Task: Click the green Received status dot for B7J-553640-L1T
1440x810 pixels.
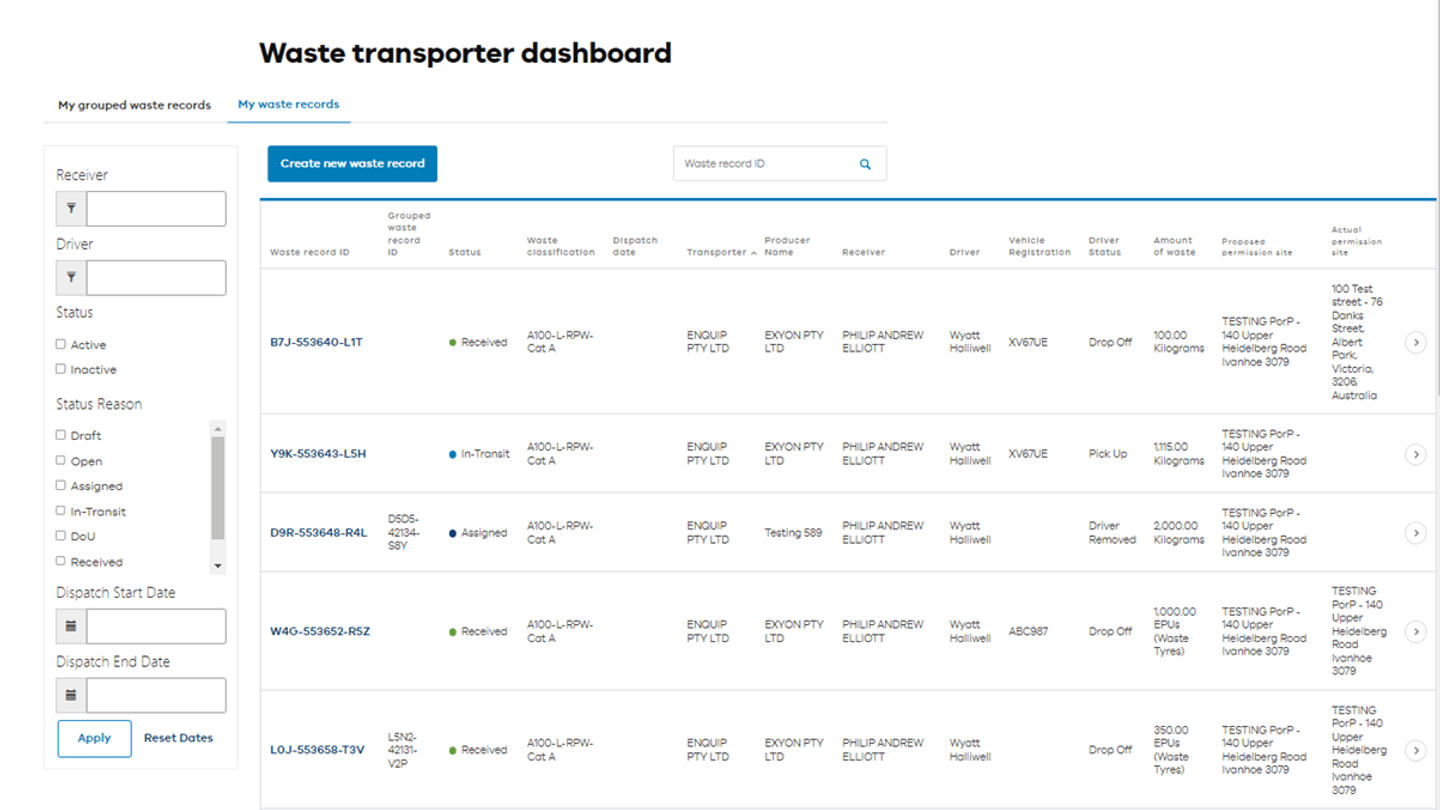Action: pyautogui.click(x=452, y=341)
